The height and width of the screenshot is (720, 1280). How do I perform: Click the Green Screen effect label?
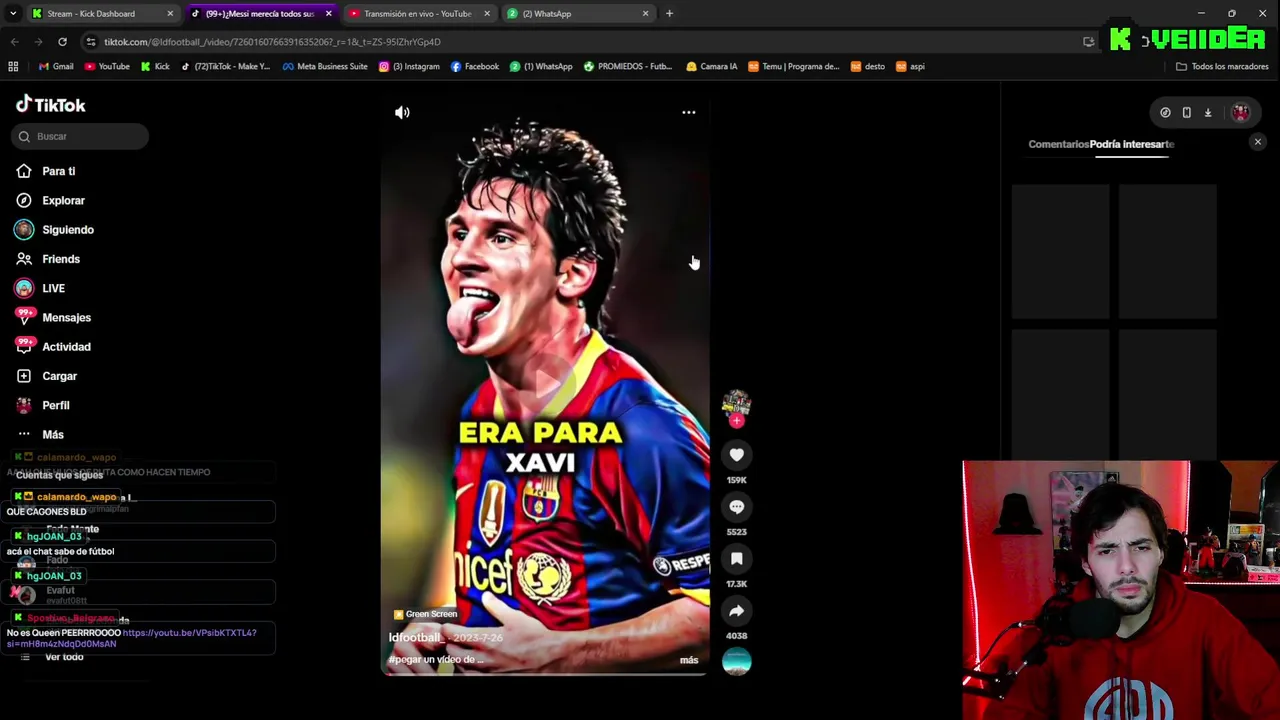tap(425, 614)
